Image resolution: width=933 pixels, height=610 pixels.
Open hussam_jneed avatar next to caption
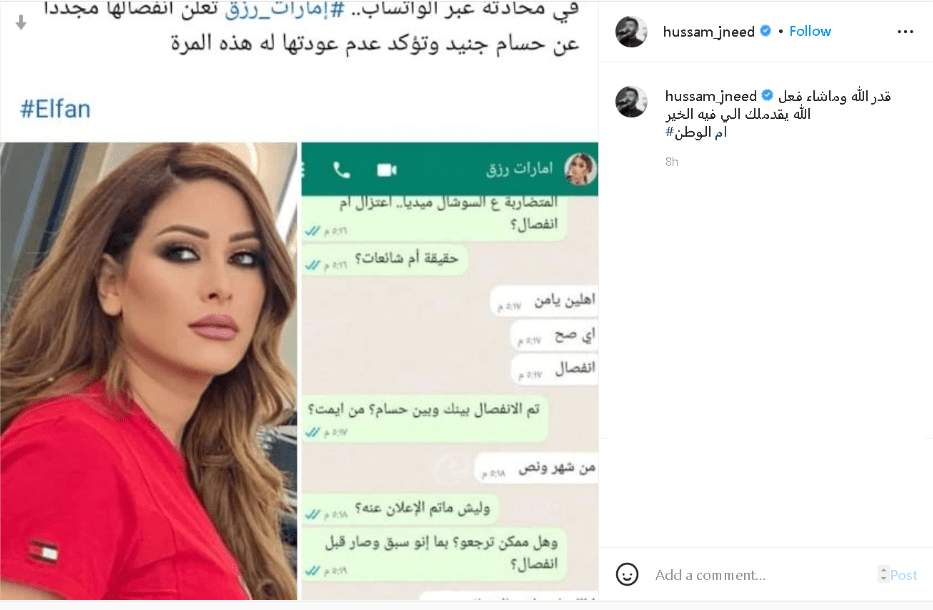631,102
